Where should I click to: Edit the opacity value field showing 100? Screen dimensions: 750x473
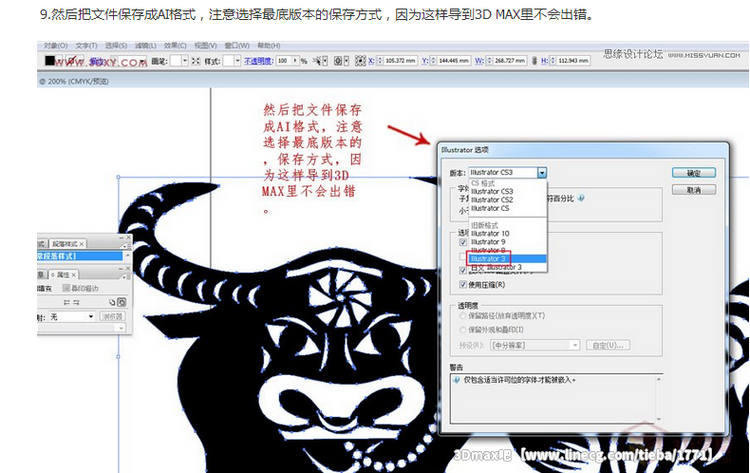point(284,61)
